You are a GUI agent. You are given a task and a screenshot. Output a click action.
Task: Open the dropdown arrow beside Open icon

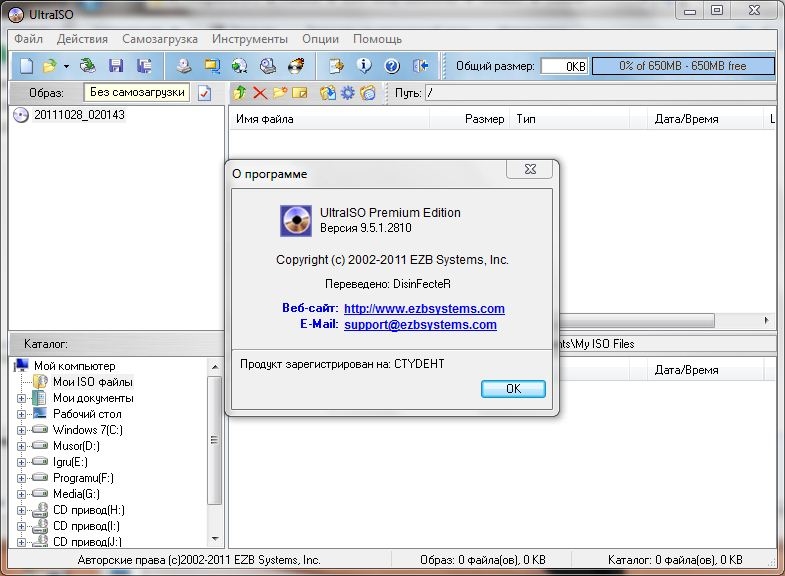pos(66,66)
